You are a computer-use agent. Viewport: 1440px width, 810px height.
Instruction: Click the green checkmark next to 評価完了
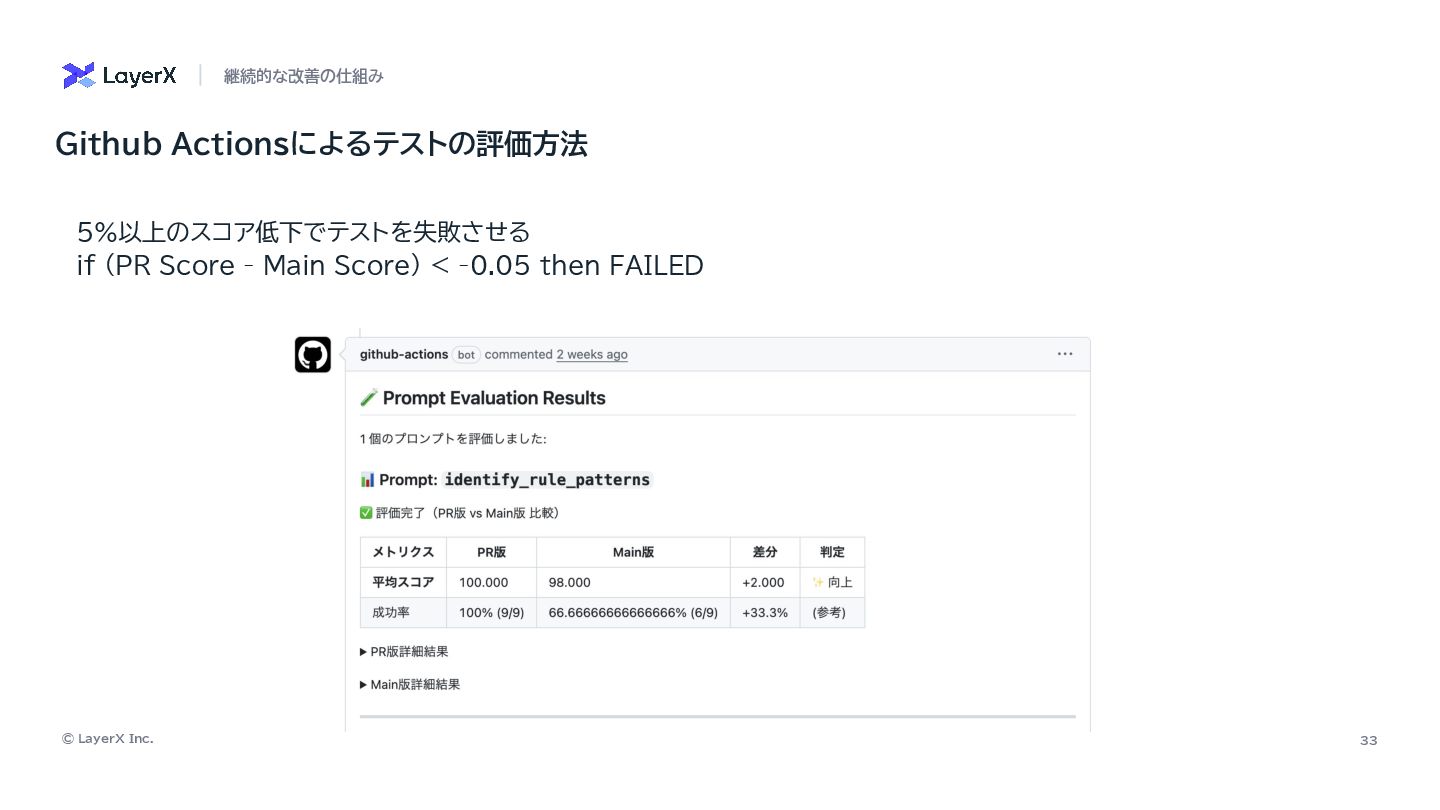[x=366, y=513]
